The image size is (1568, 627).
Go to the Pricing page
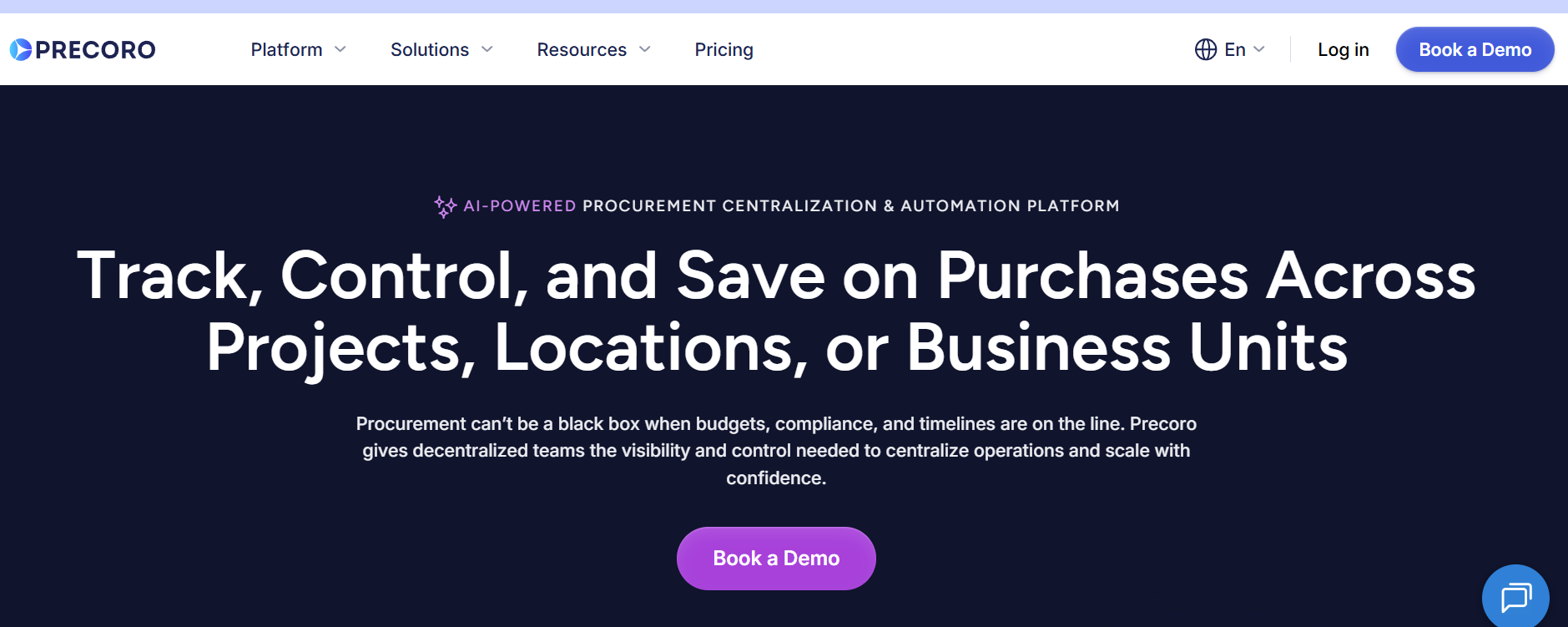pyautogui.click(x=723, y=50)
